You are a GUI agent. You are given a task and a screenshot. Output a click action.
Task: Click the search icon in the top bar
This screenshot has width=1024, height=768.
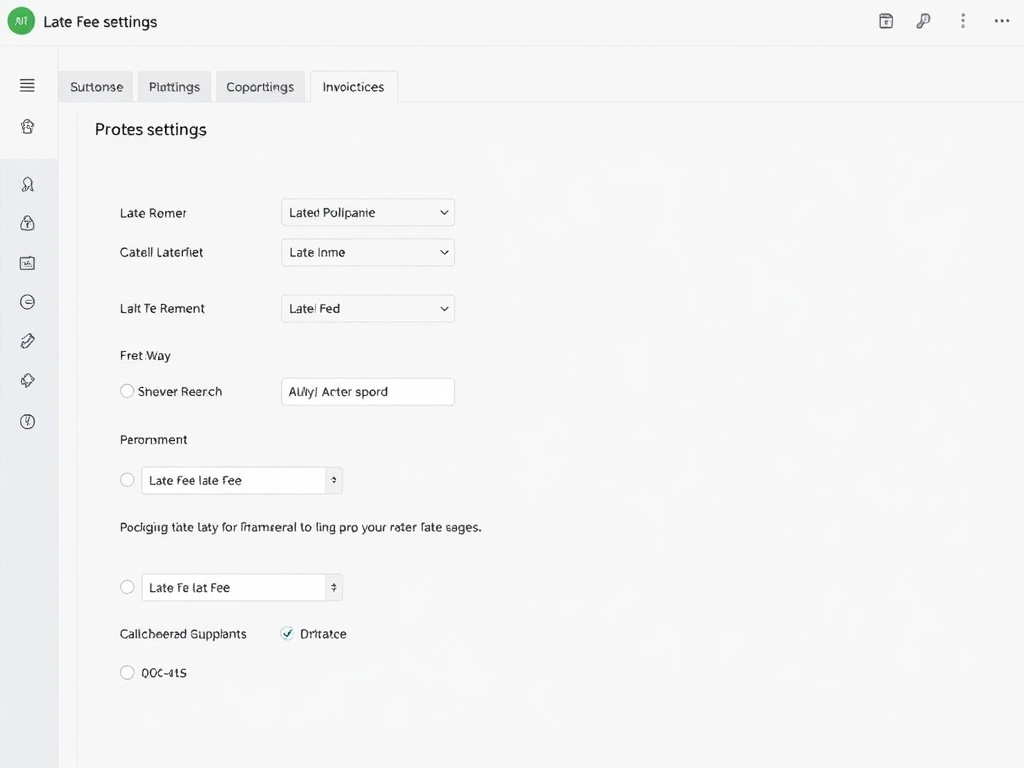923,20
